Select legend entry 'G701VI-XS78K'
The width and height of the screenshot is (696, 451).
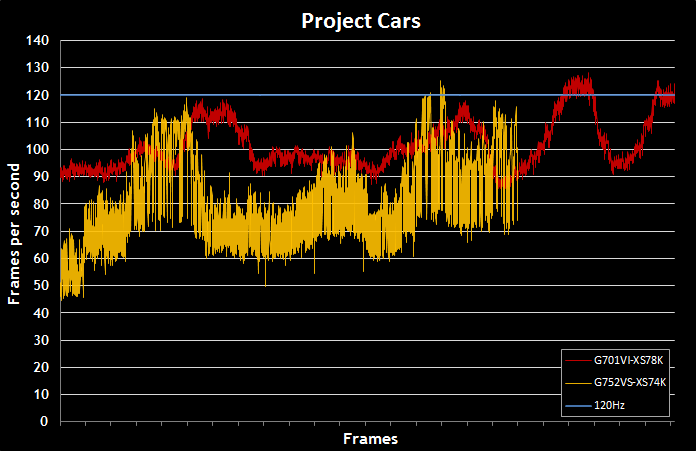[x=628, y=360]
